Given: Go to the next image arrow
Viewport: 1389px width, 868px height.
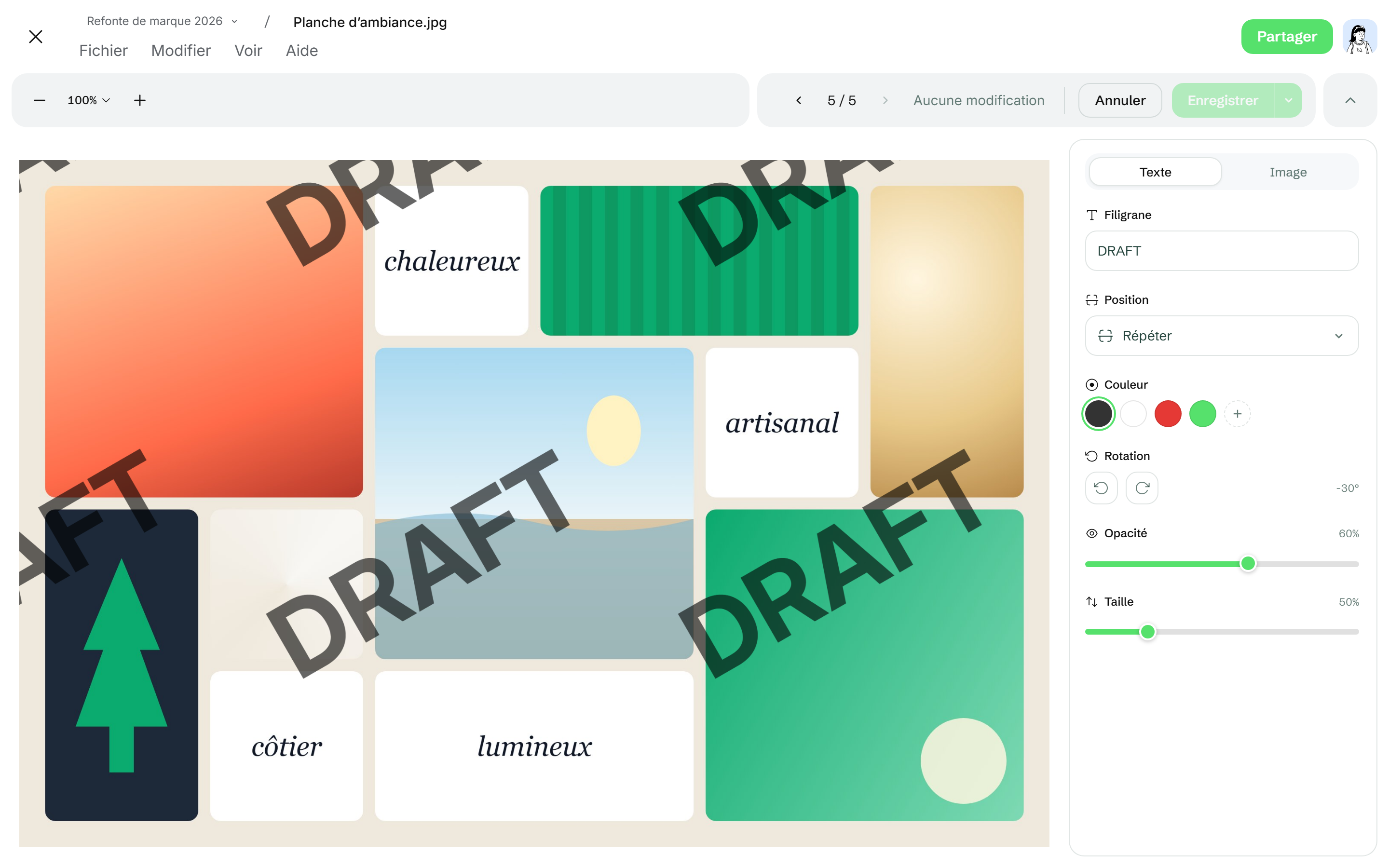Looking at the screenshot, I should point(885,100).
